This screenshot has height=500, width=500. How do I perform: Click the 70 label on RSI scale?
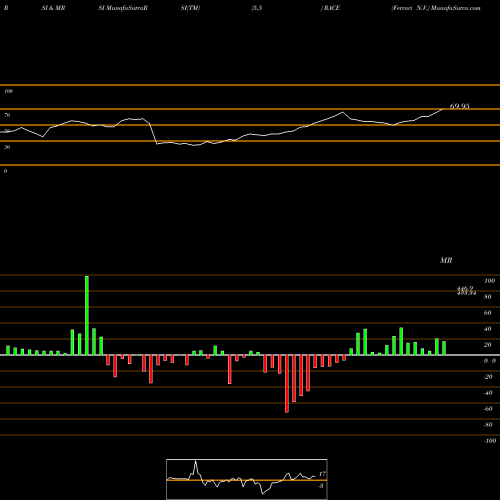pyautogui.click(x=7, y=115)
